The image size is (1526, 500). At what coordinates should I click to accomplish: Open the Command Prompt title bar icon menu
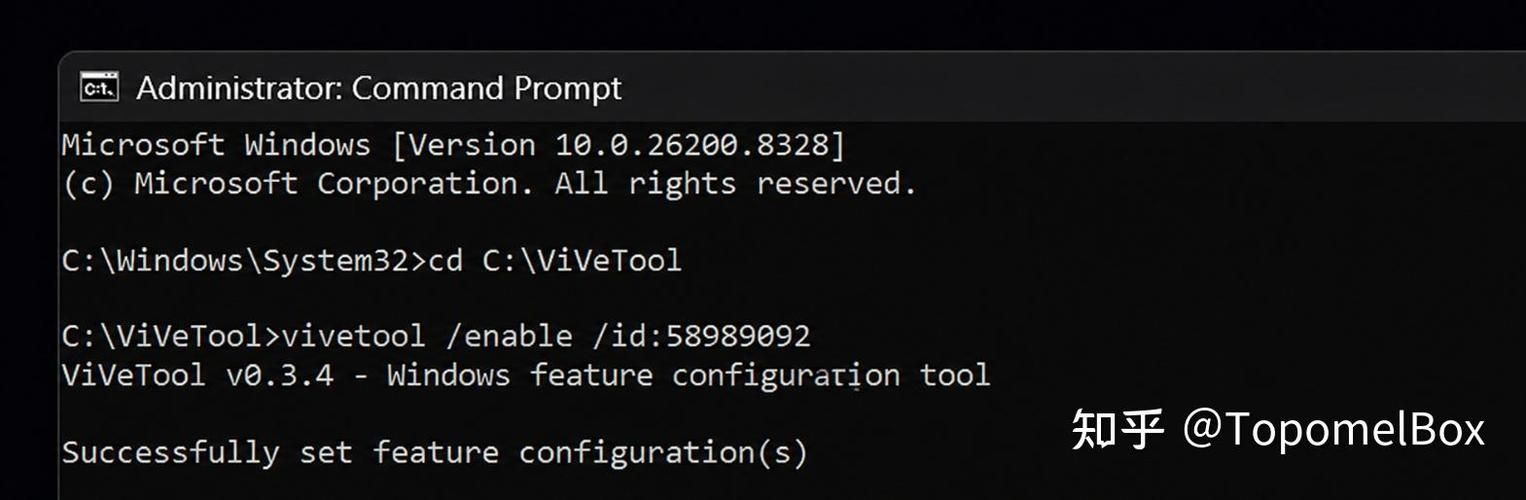pos(99,88)
